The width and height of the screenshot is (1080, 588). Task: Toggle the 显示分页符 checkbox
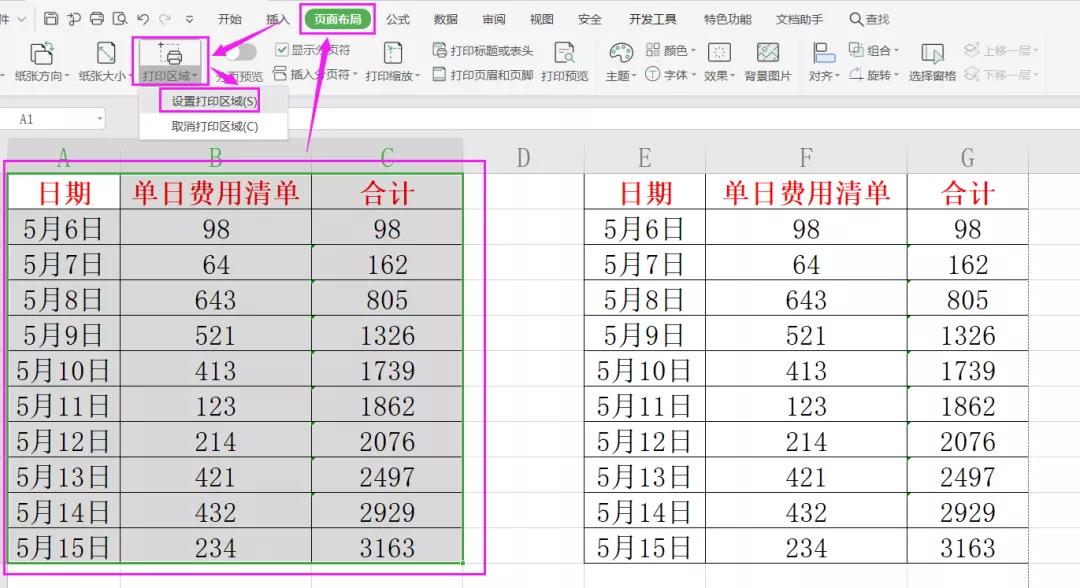tap(312, 50)
